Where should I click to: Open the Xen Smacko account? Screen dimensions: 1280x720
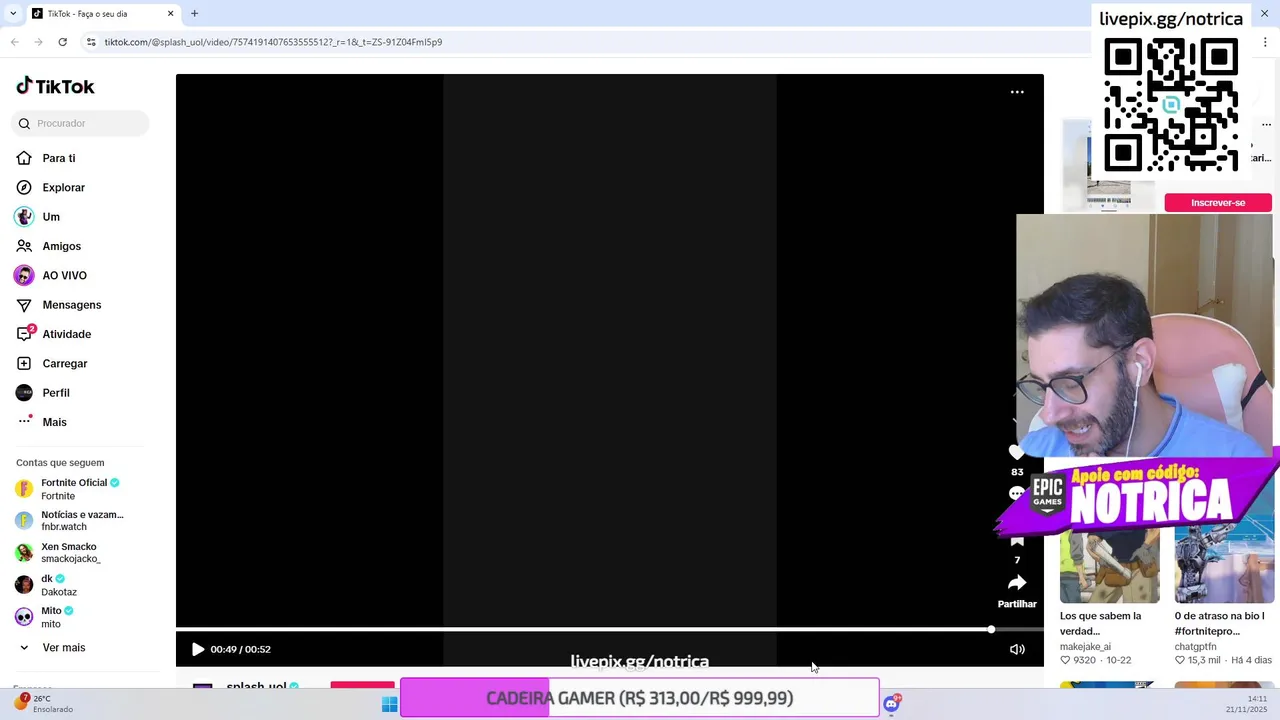[x=58, y=552]
